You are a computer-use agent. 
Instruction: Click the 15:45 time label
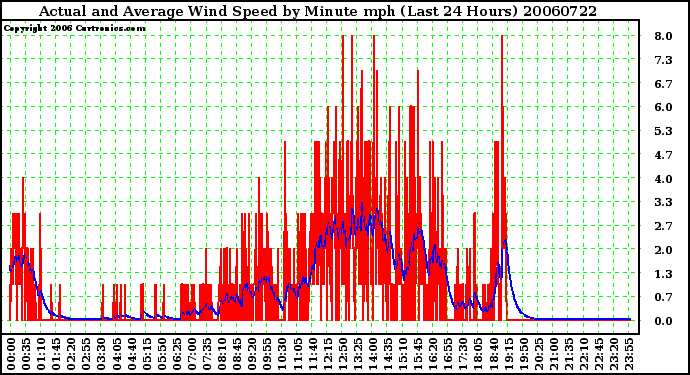tap(418, 354)
